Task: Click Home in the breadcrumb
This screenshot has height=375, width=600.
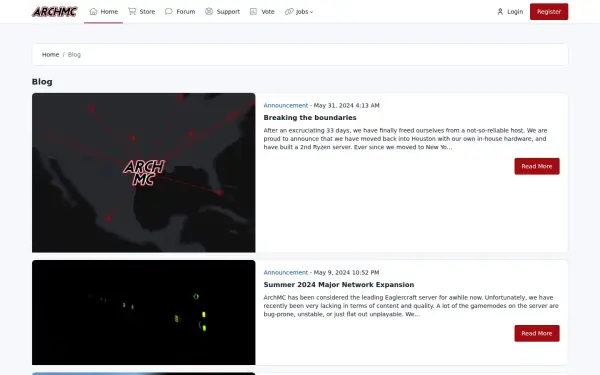Action: pyautogui.click(x=51, y=54)
